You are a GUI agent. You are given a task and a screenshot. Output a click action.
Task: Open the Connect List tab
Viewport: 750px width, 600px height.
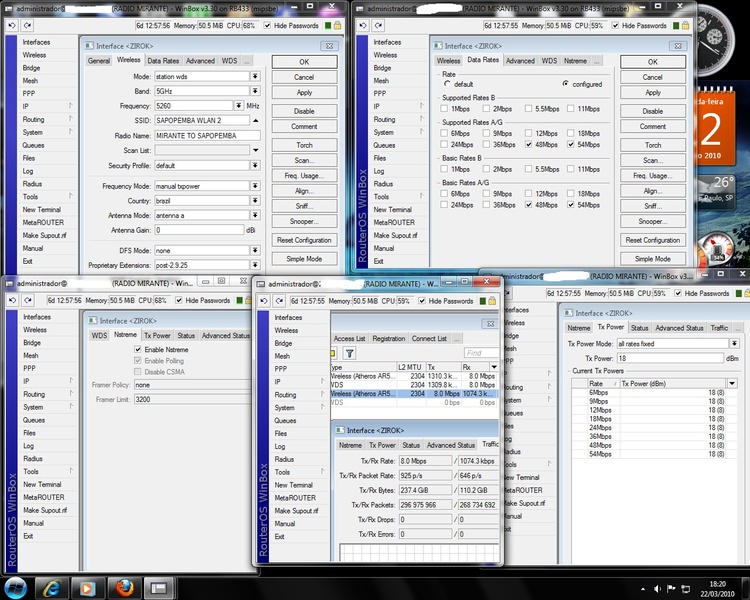pos(429,338)
